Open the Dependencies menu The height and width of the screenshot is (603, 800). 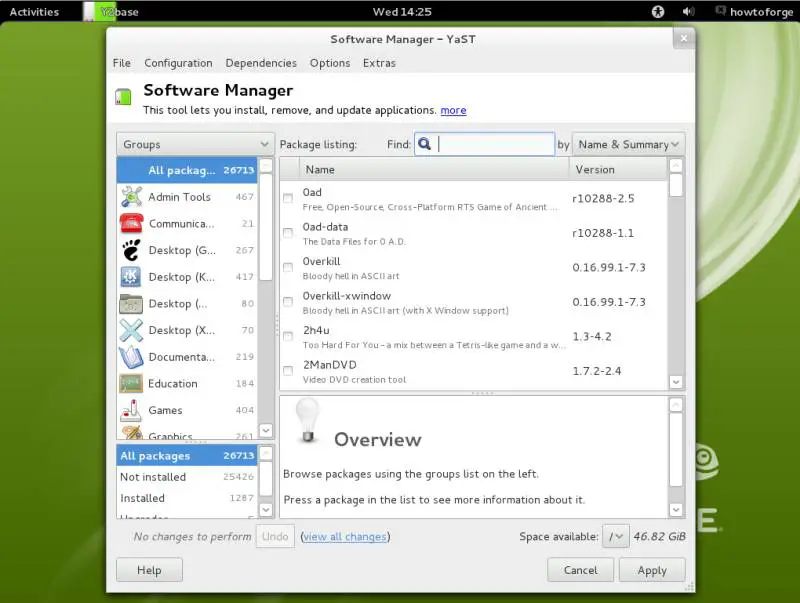point(261,63)
